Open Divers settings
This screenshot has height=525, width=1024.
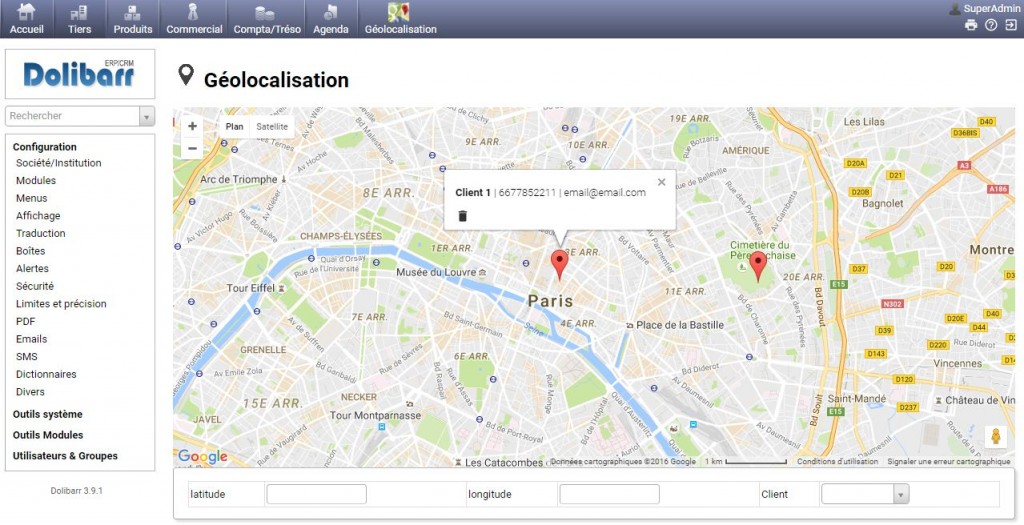[x=30, y=392]
